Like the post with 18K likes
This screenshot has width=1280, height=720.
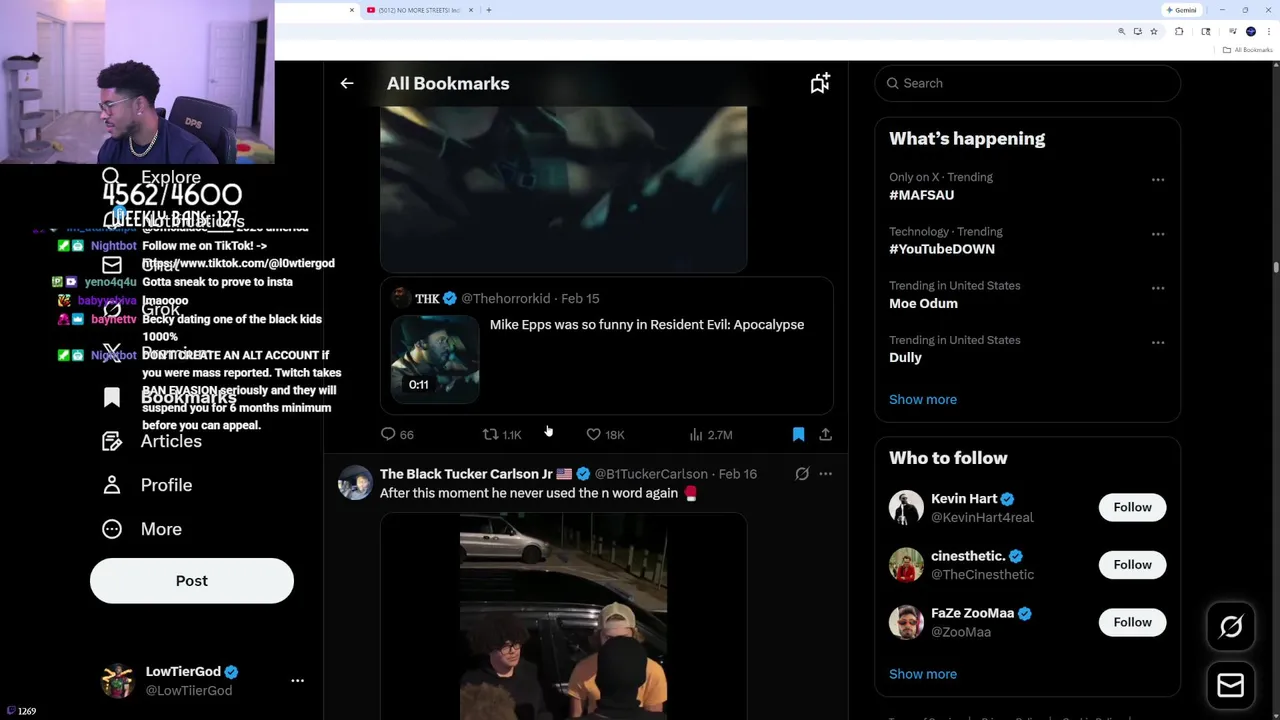(605, 435)
